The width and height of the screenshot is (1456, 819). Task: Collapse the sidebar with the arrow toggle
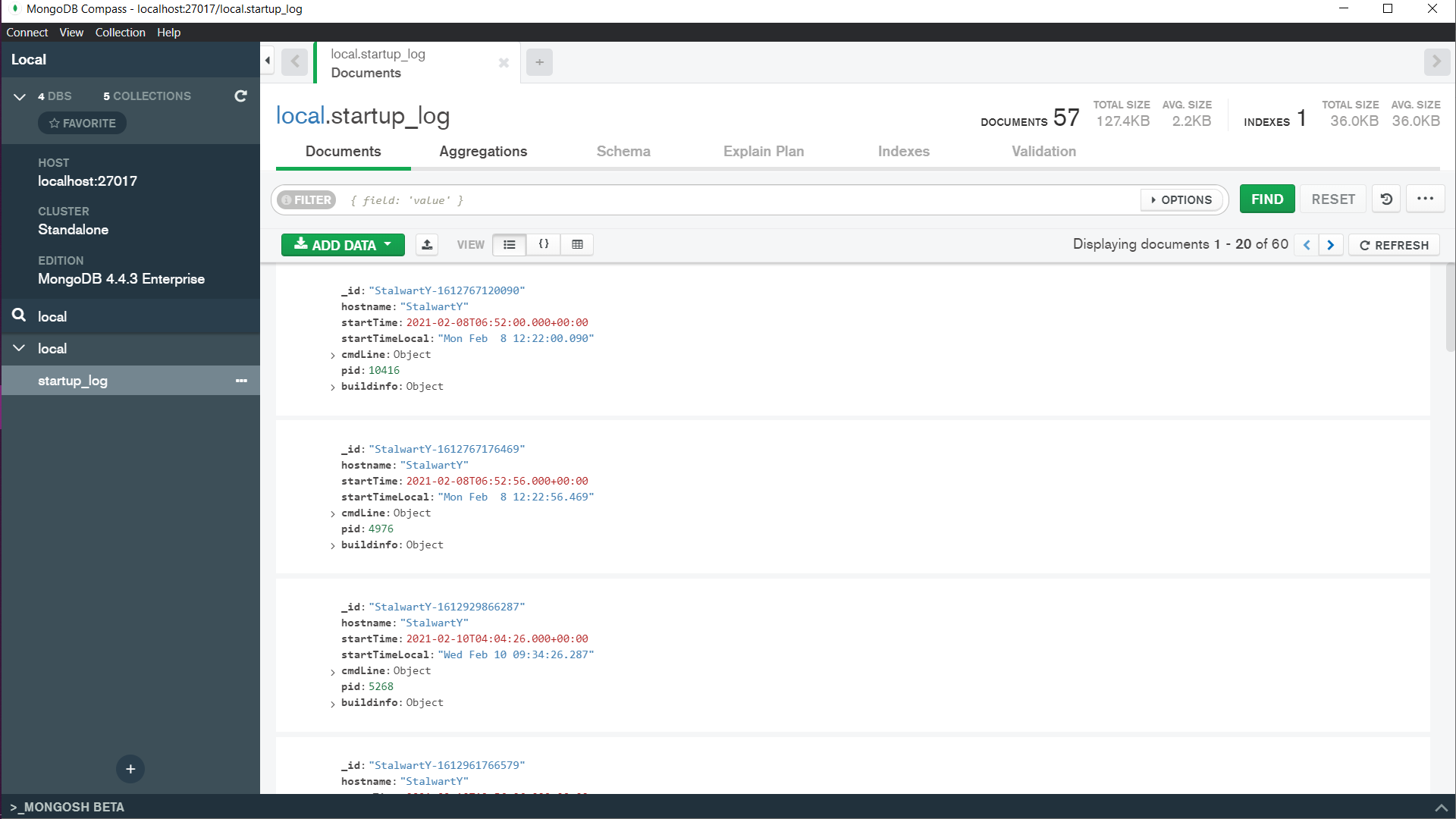coord(268,61)
